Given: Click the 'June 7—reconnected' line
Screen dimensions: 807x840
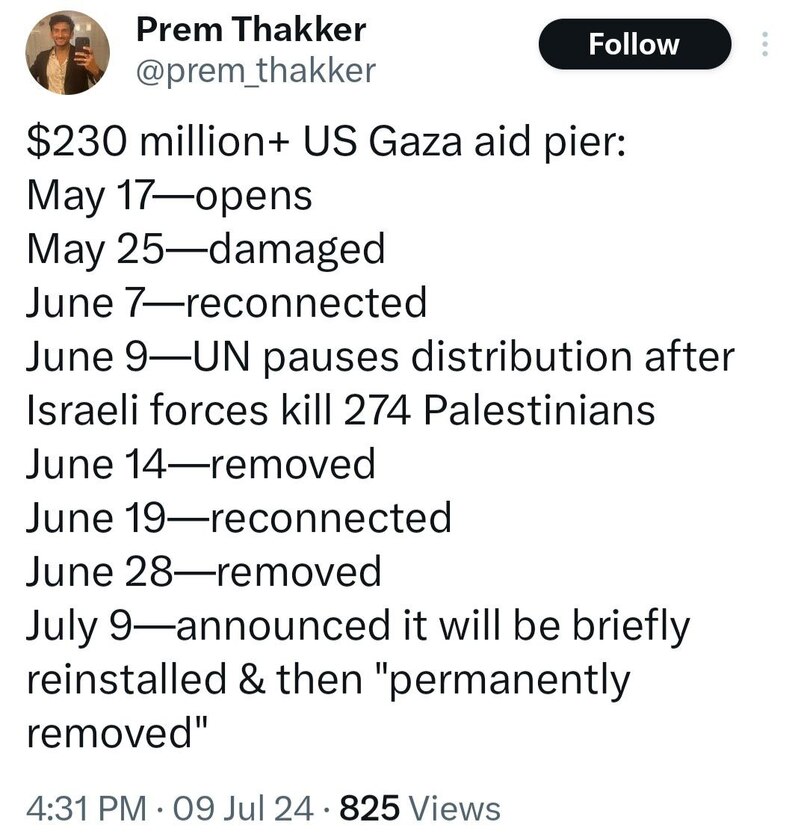Looking at the screenshot, I should [x=226, y=303].
